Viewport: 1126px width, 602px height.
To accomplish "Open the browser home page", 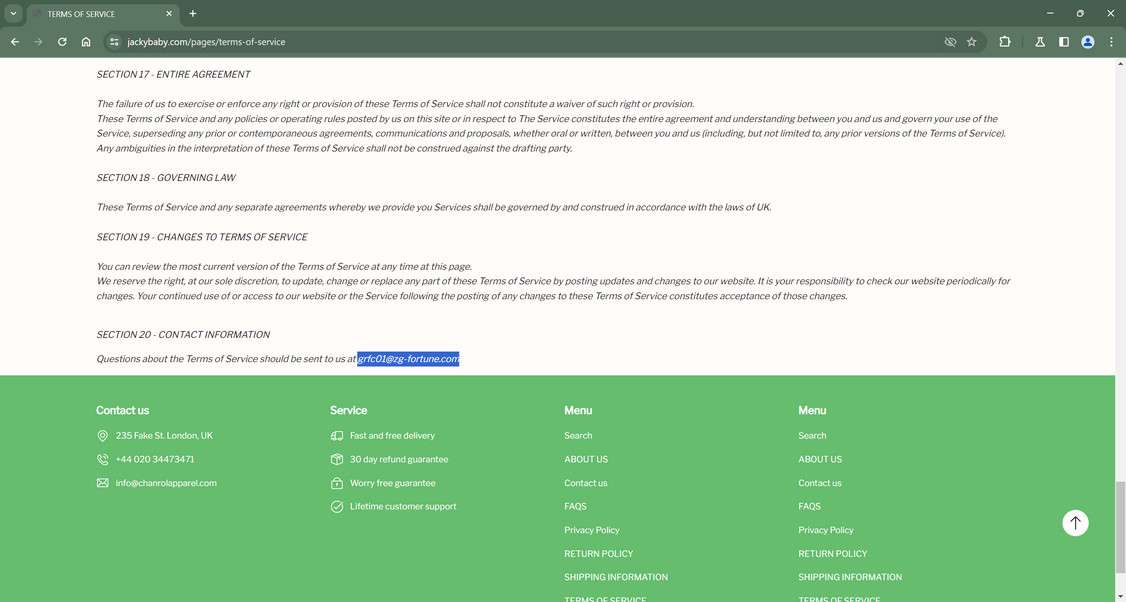I will pyautogui.click(x=86, y=42).
